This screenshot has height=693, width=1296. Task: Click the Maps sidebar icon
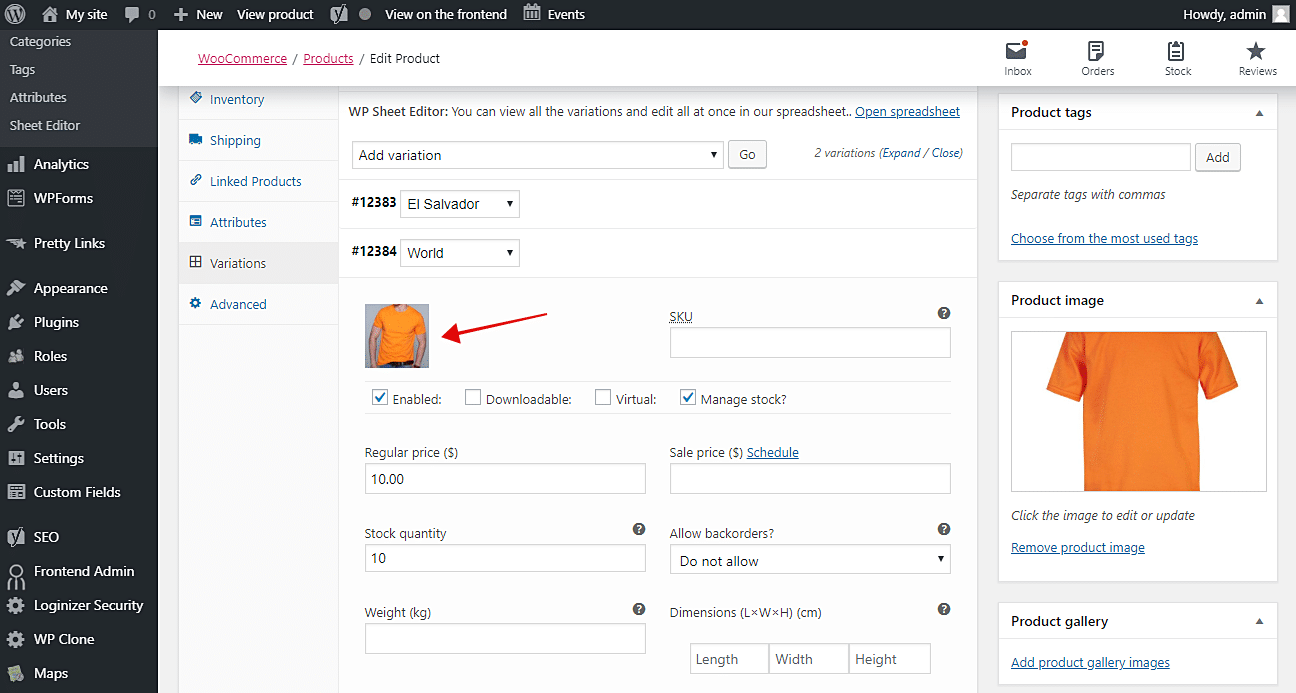[x=16, y=673]
